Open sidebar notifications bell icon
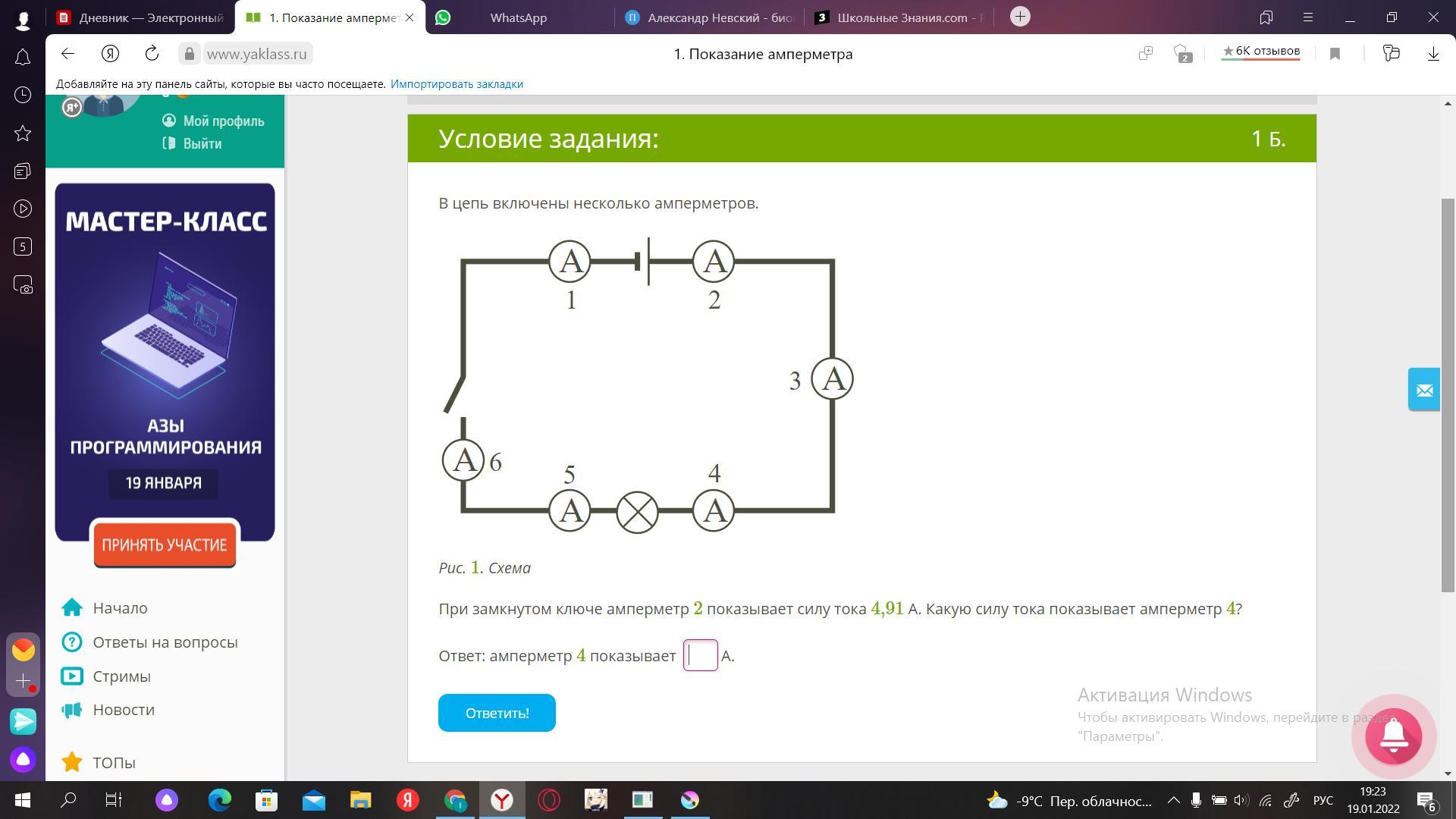This screenshot has height=819, width=1456. [23, 57]
